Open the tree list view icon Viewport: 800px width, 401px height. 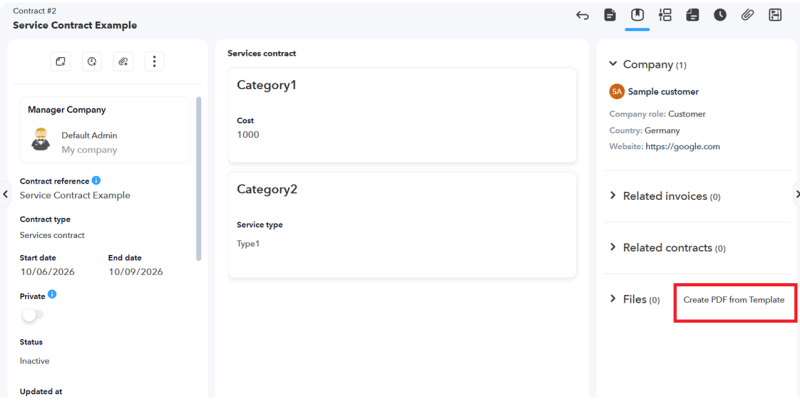click(x=665, y=15)
